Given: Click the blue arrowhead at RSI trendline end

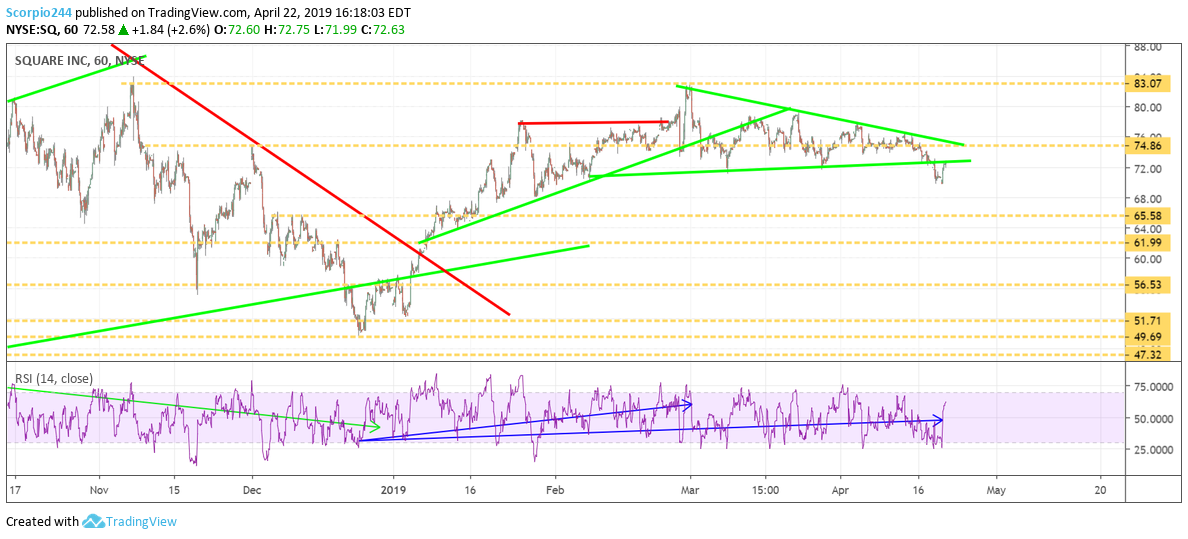Looking at the screenshot, I should 940,419.
